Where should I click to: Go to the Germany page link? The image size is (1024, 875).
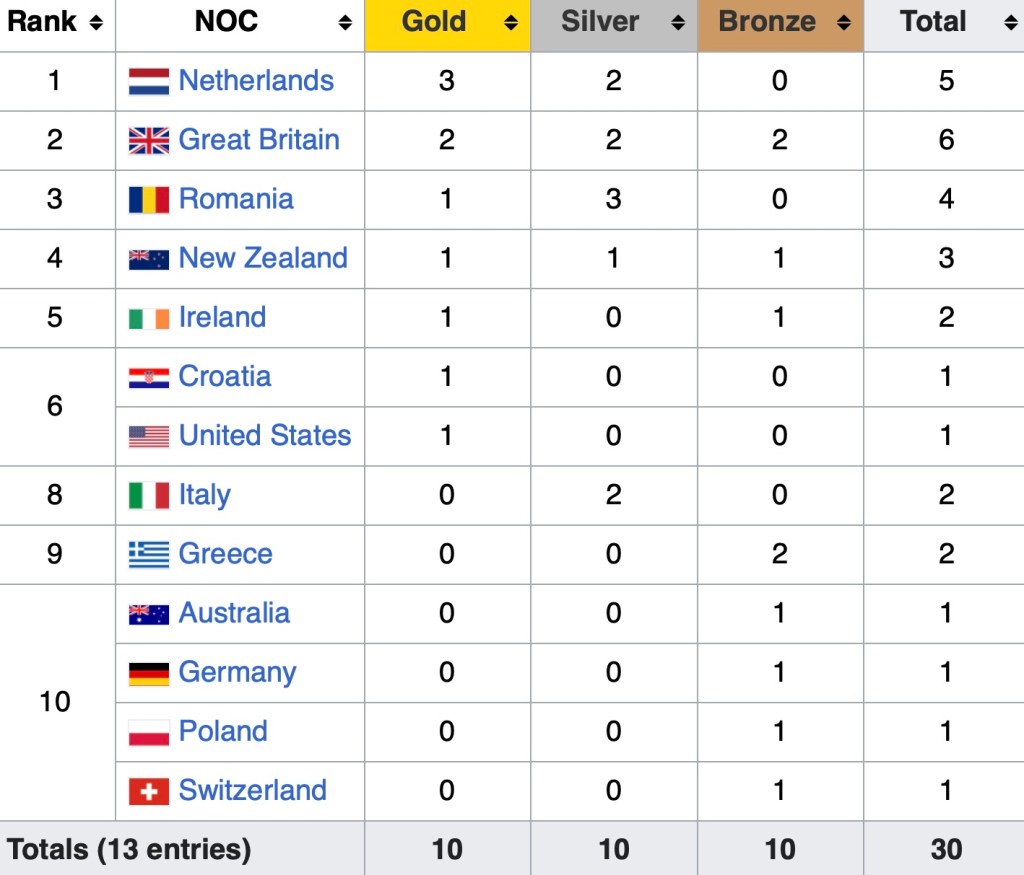pos(237,672)
